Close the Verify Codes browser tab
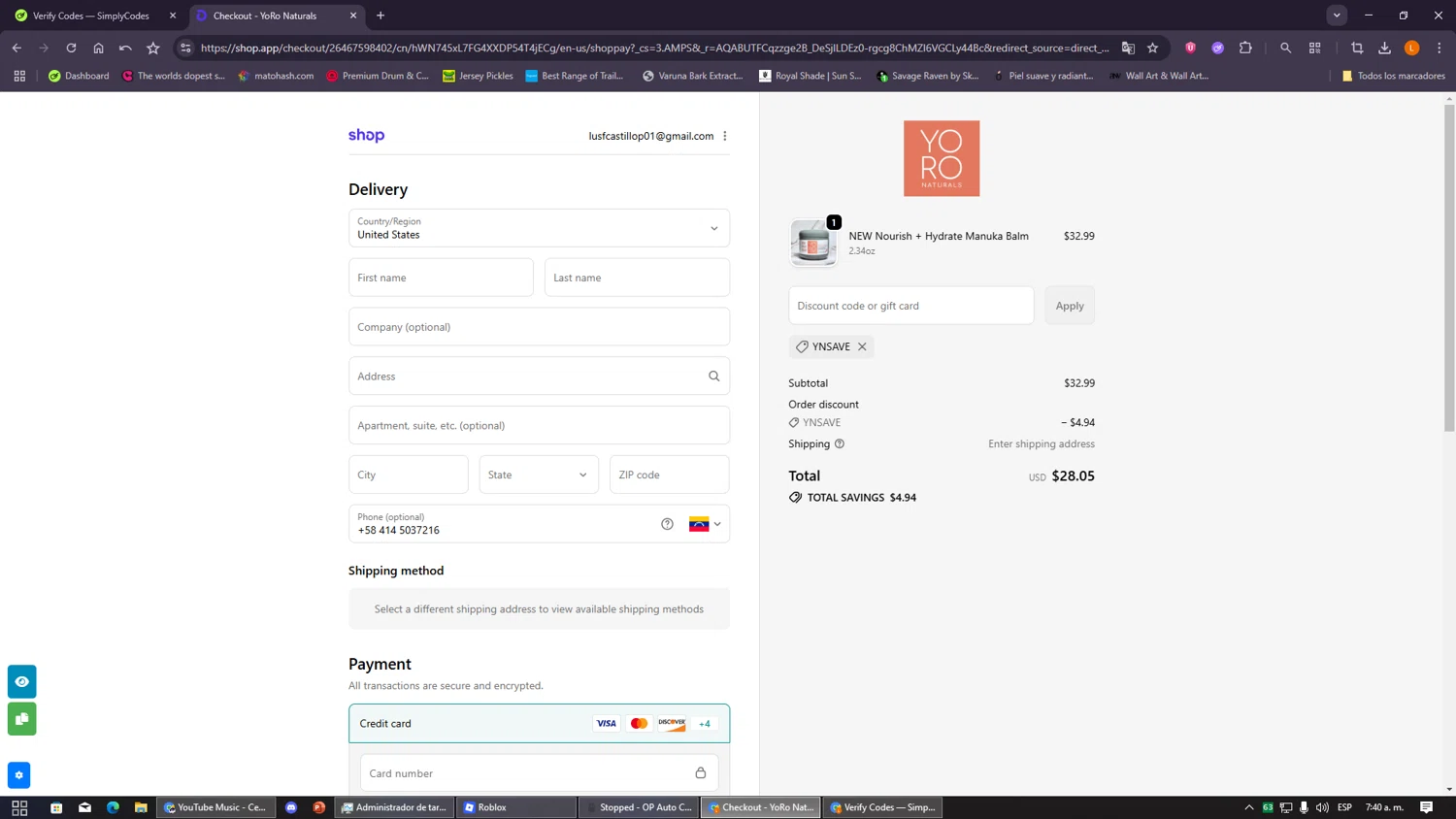The height and width of the screenshot is (819, 1456). click(173, 16)
